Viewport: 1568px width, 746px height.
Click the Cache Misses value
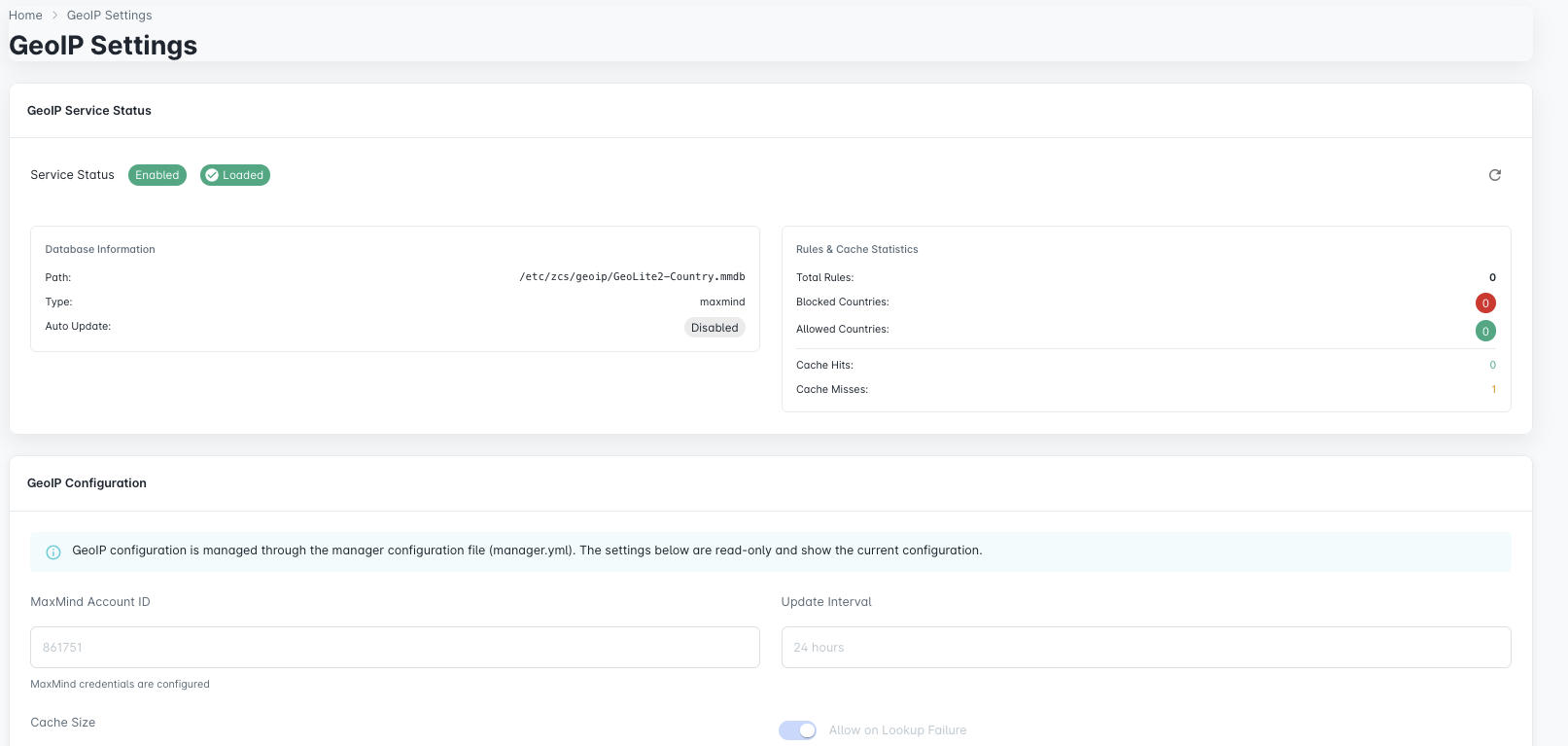pos(1493,390)
